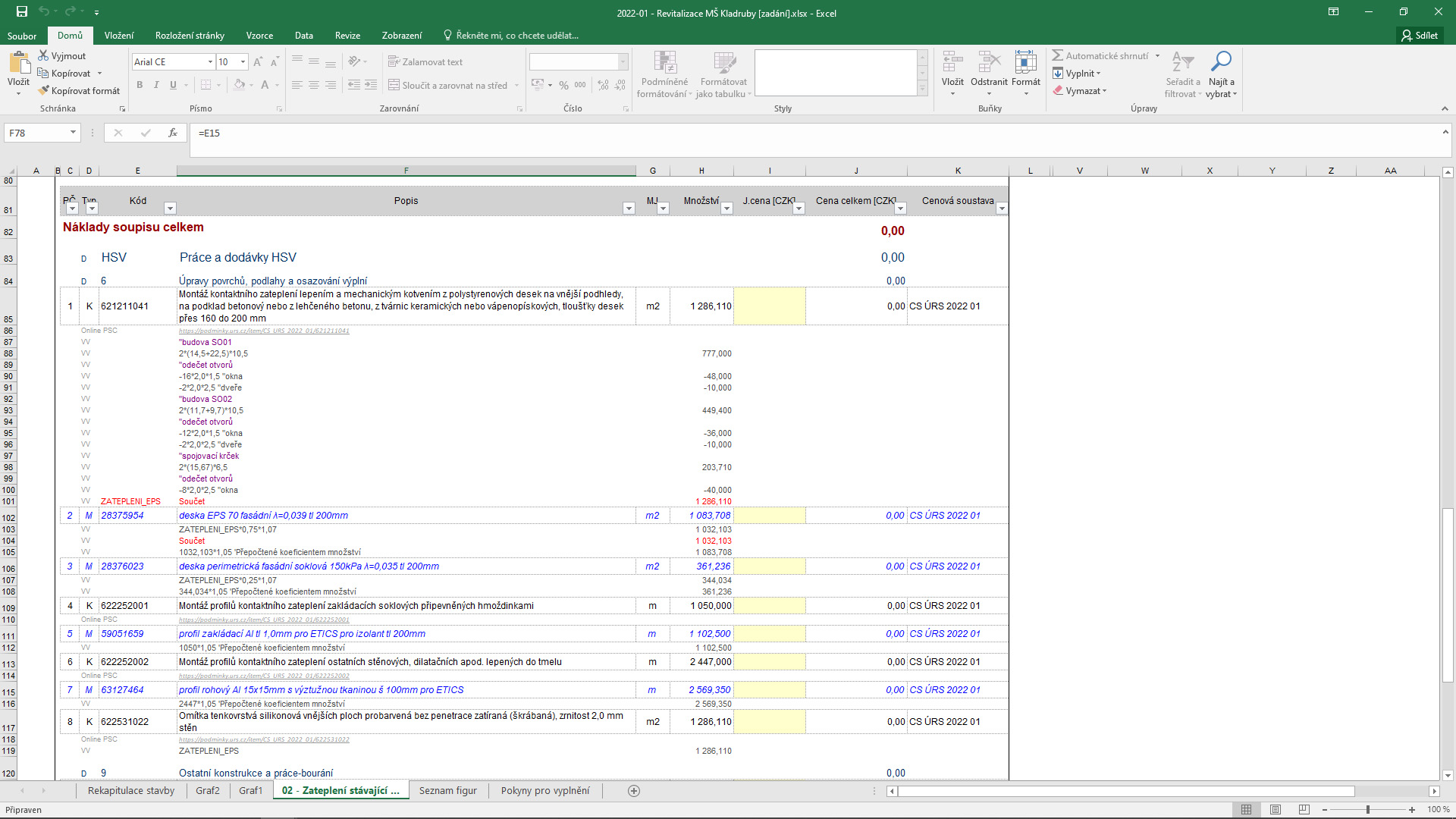This screenshot has height=819, width=1456.
Task: Click the Save icon in title bar
Action: point(22,11)
